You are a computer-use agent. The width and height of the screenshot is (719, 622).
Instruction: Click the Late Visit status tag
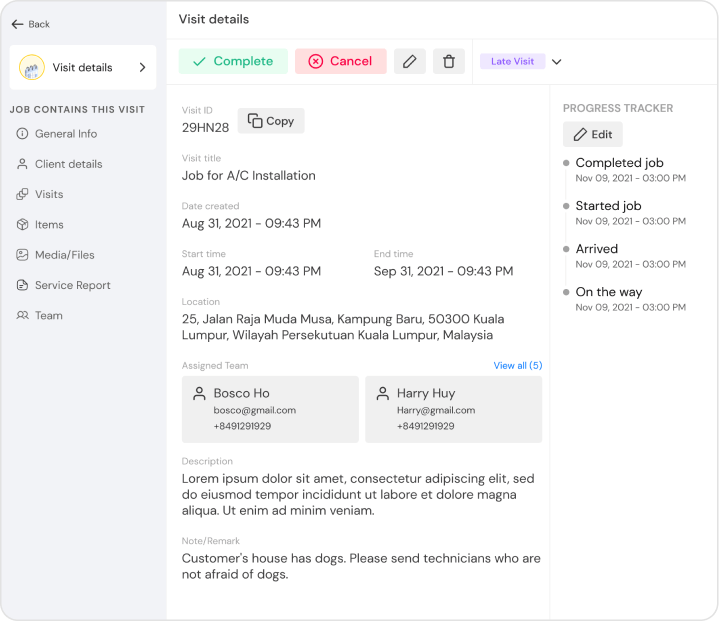[512, 61]
